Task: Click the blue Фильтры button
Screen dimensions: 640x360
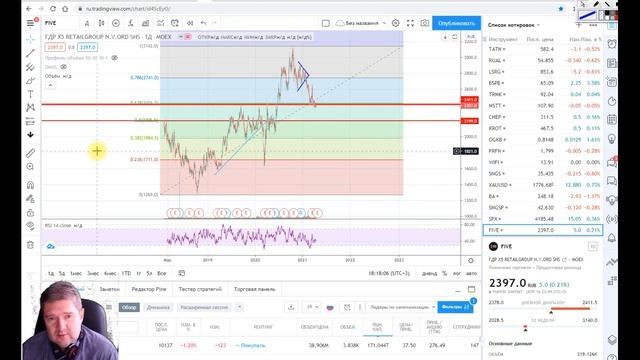Action: [455, 307]
